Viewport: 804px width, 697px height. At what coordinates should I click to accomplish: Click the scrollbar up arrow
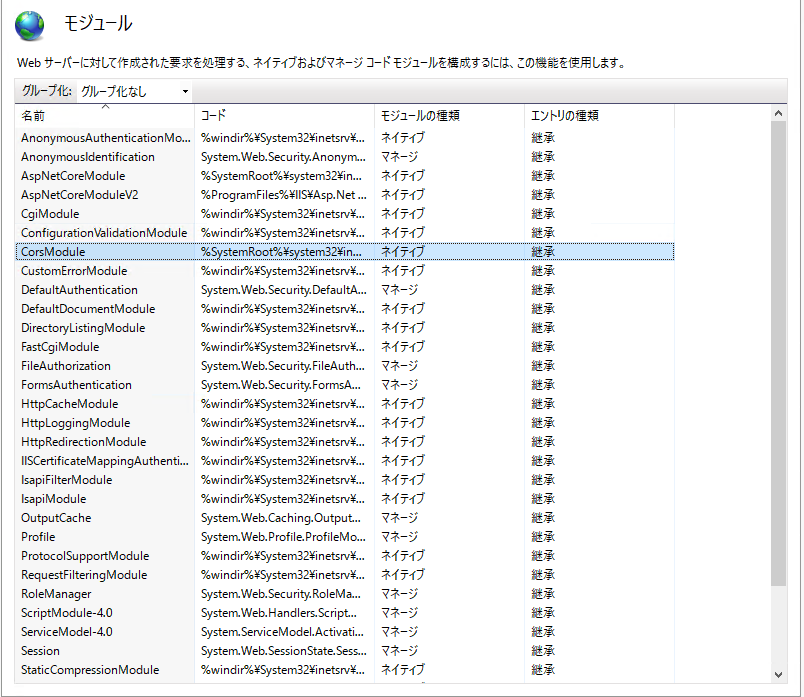tap(779, 114)
